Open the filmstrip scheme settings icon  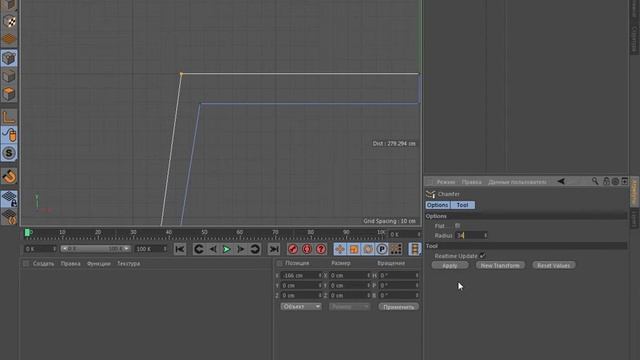[415, 249]
